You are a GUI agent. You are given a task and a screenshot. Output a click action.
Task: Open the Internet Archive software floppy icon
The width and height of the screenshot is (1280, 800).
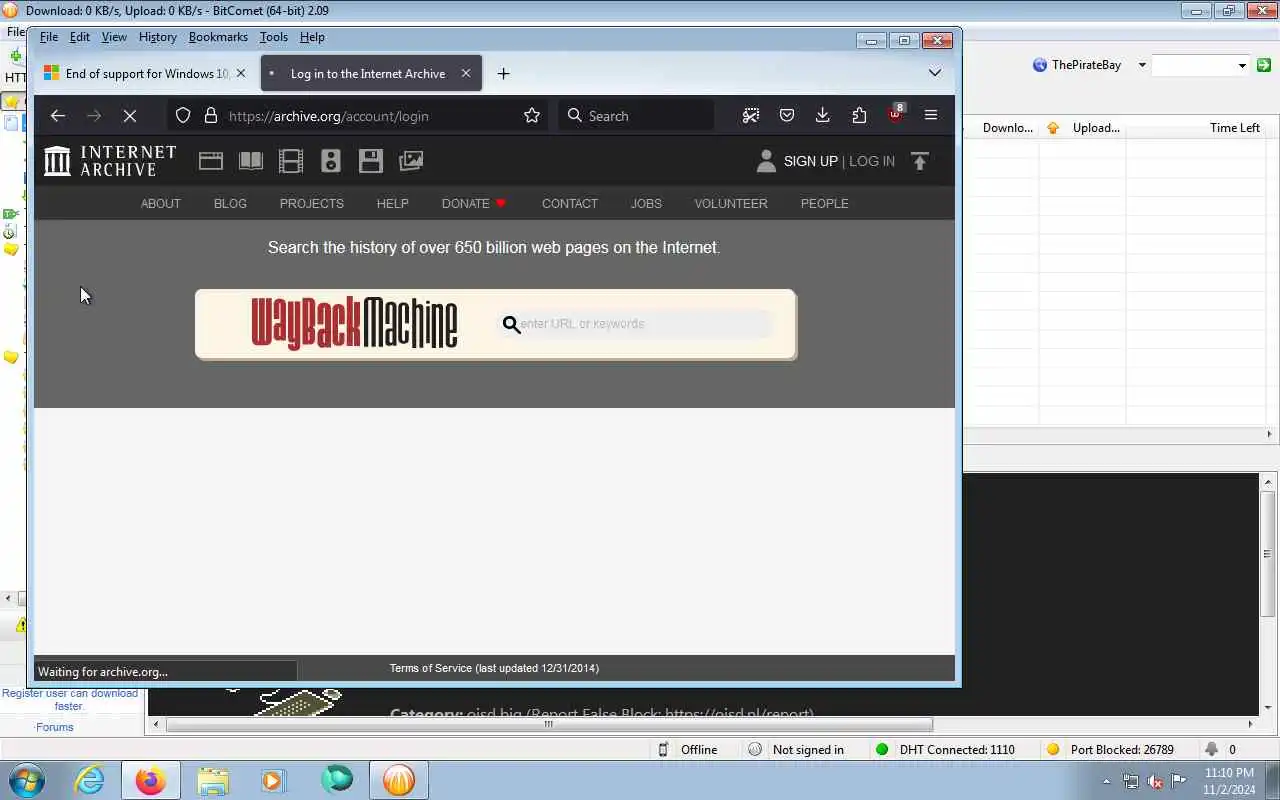(x=371, y=161)
